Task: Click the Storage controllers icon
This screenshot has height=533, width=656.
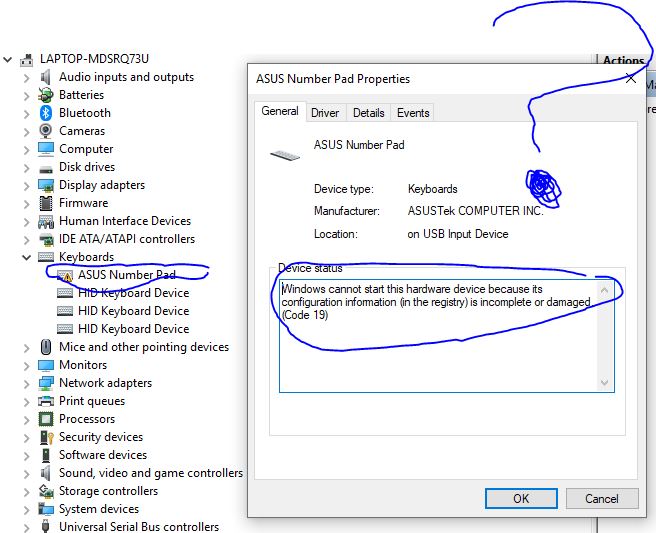Action: pyautogui.click(x=46, y=491)
